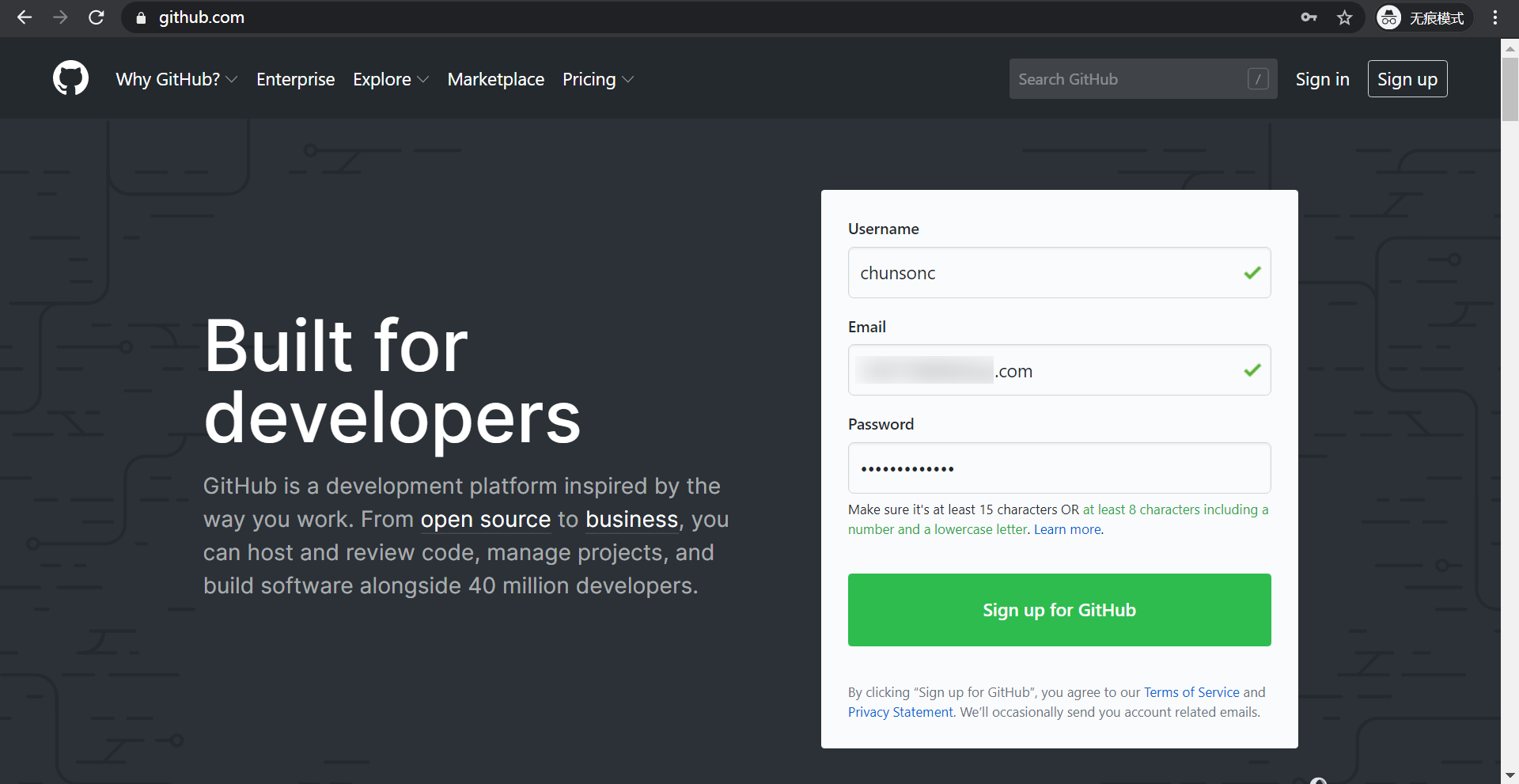Viewport: 1519px width, 784px height.
Task: Click the Sign in link
Action: 1322,79
